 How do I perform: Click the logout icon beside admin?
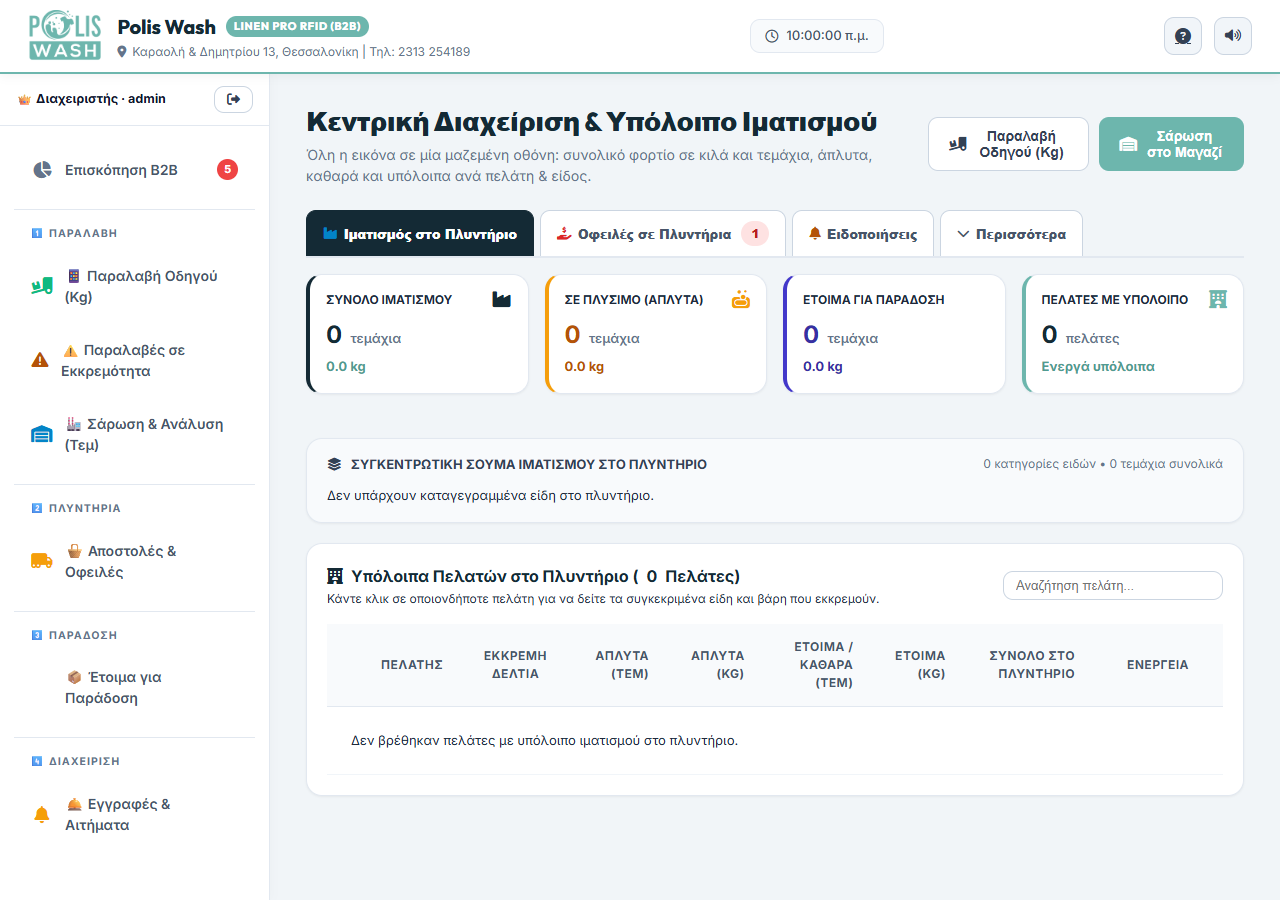point(233,99)
